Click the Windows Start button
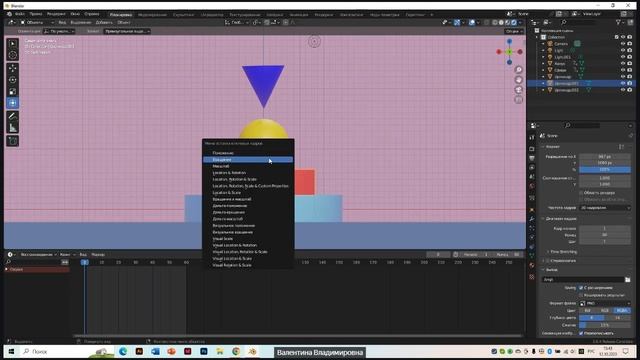 (11, 351)
